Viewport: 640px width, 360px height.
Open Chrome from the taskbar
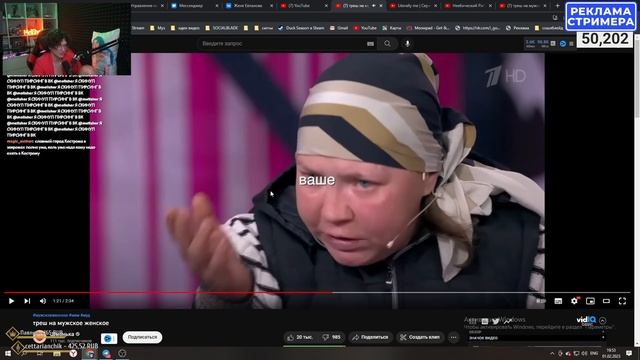coord(89,353)
